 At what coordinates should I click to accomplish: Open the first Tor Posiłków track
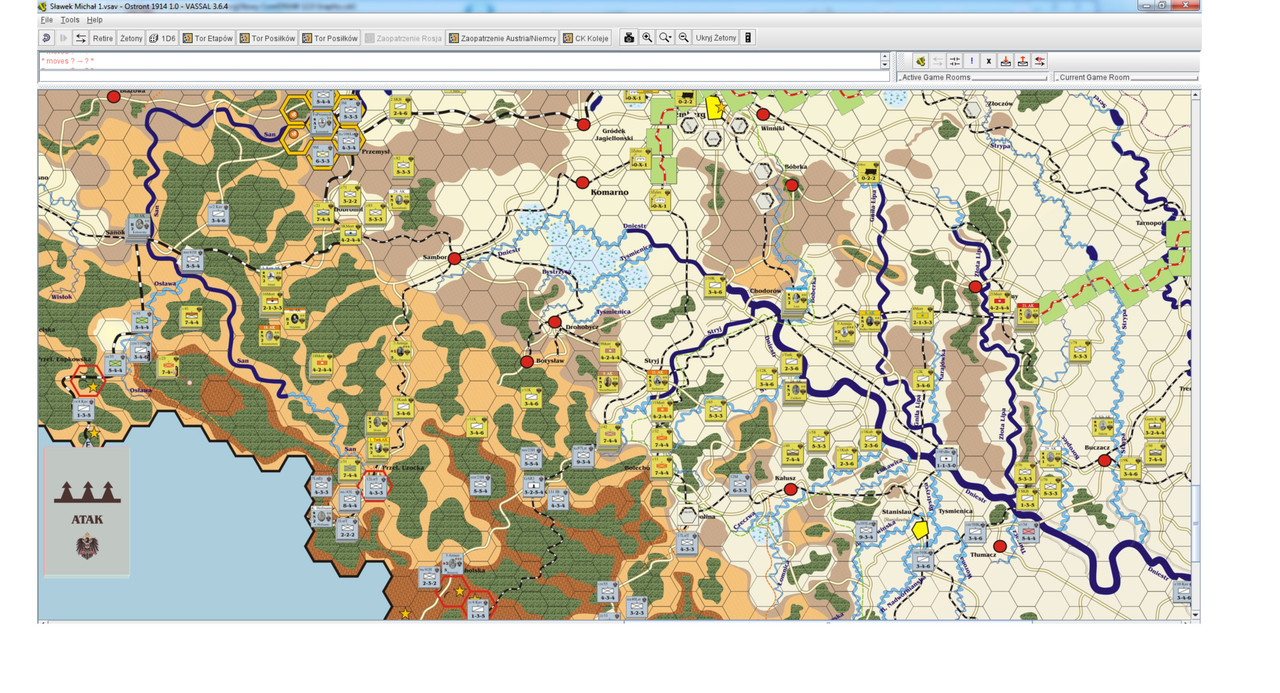click(x=268, y=38)
